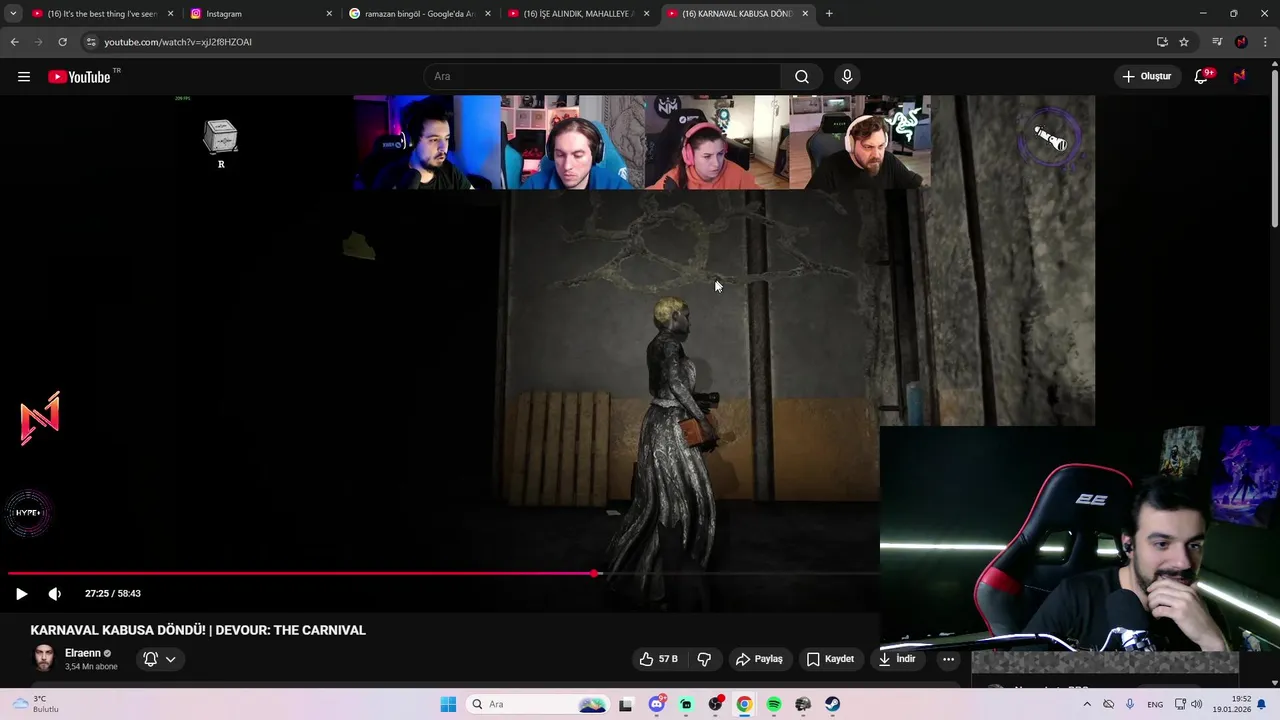The image size is (1280, 720).
Task: Reload the current page
Action: coord(62,42)
